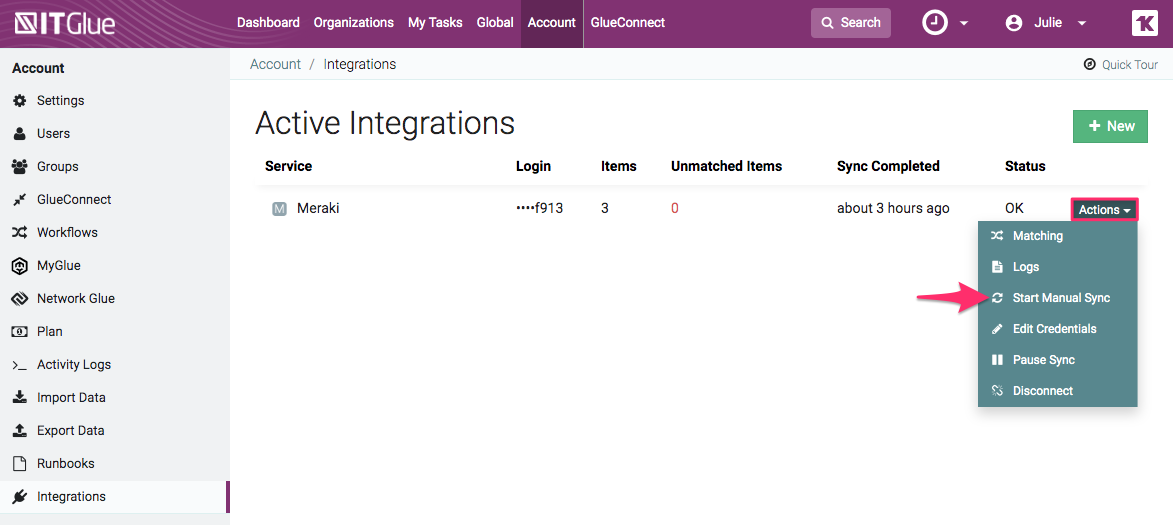1173x525 pixels.
Task: Click the IT Glue logo
Action: click(x=65, y=23)
